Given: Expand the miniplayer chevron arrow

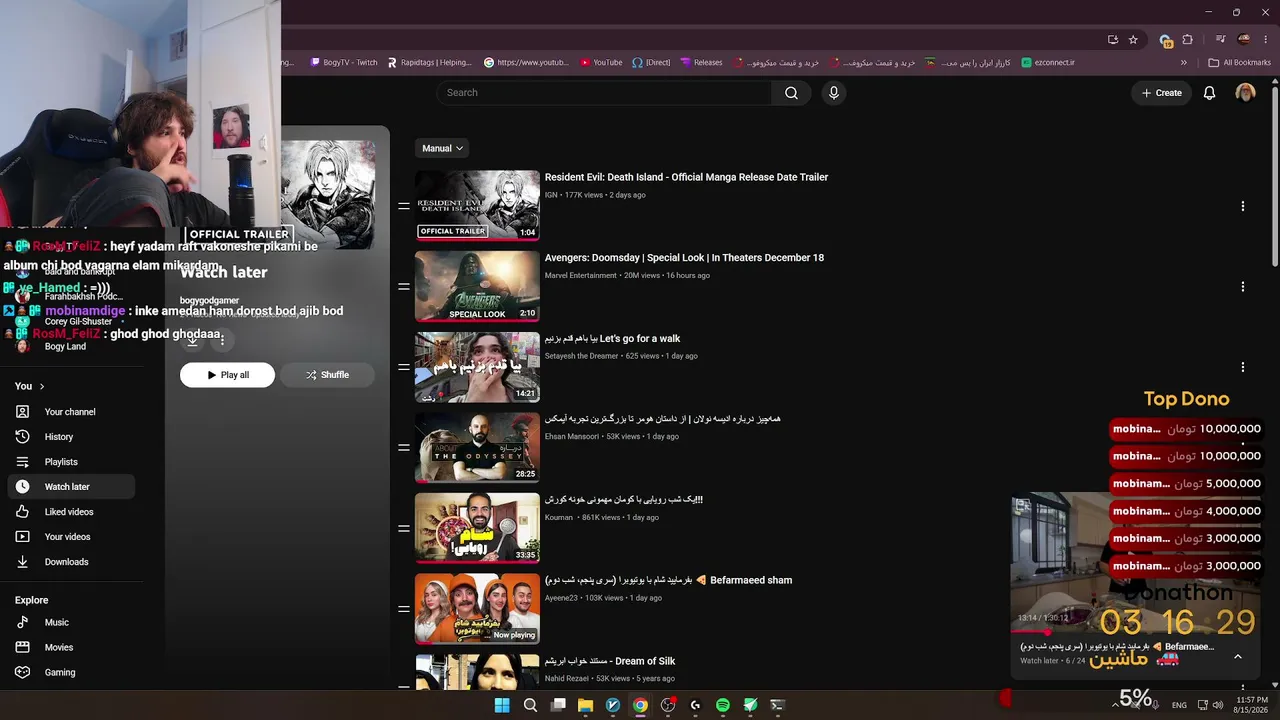Looking at the screenshot, I should [x=1238, y=656].
